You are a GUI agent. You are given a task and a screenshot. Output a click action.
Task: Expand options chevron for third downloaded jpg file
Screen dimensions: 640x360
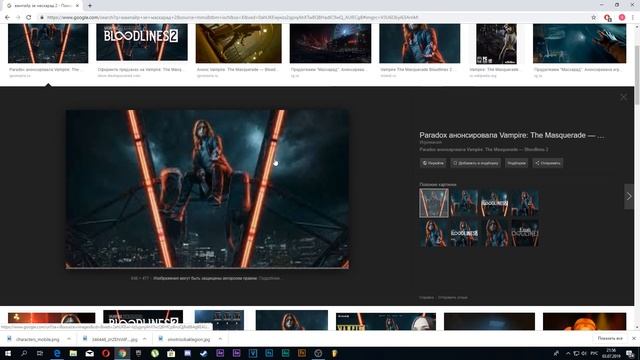point(220,339)
